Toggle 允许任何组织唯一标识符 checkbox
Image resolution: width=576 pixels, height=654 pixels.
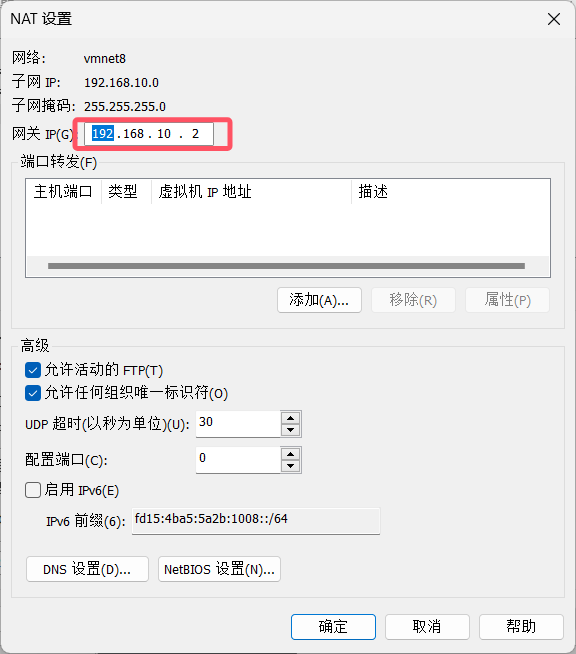tap(33, 393)
